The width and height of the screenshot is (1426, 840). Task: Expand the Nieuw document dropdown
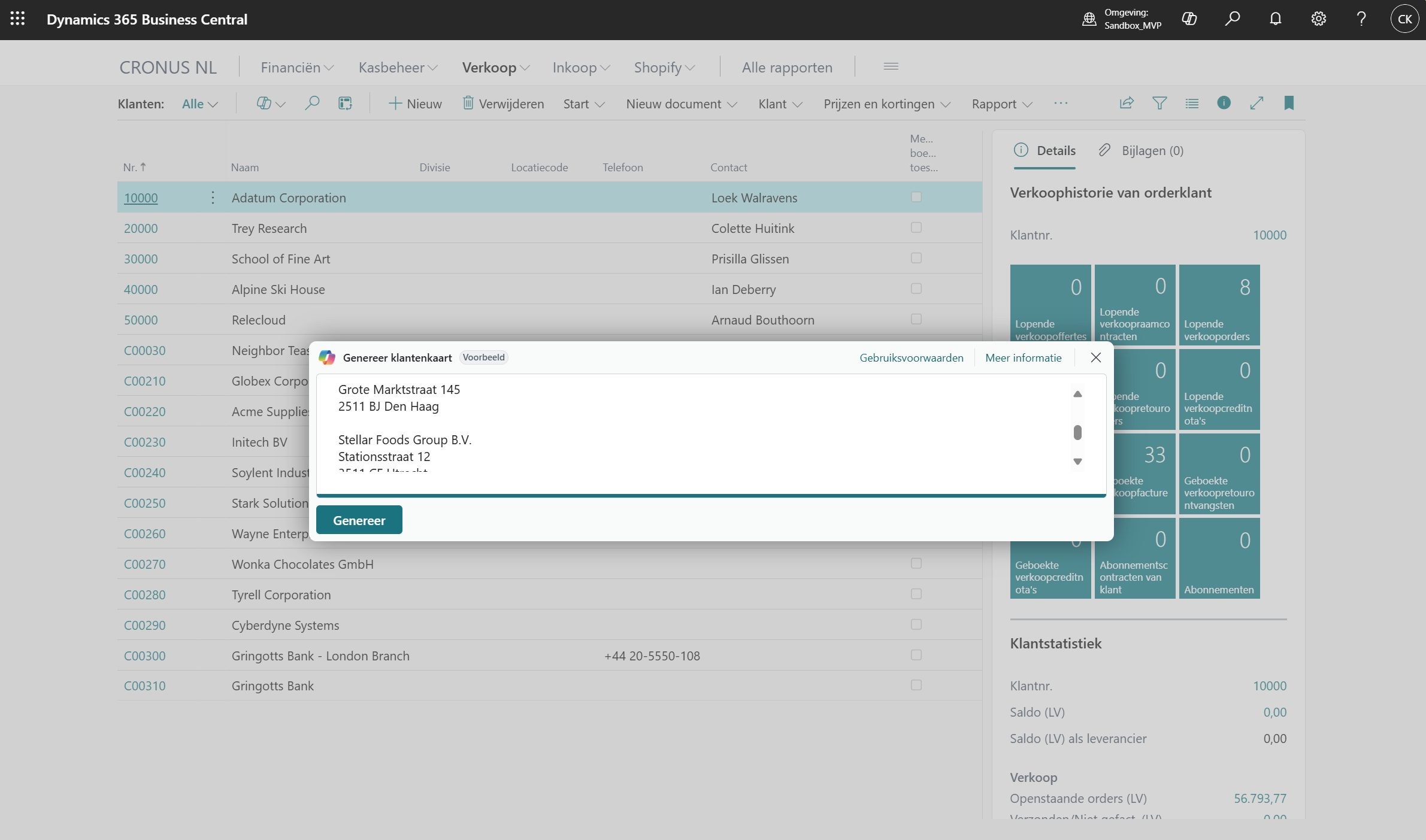click(x=681, y=104)
